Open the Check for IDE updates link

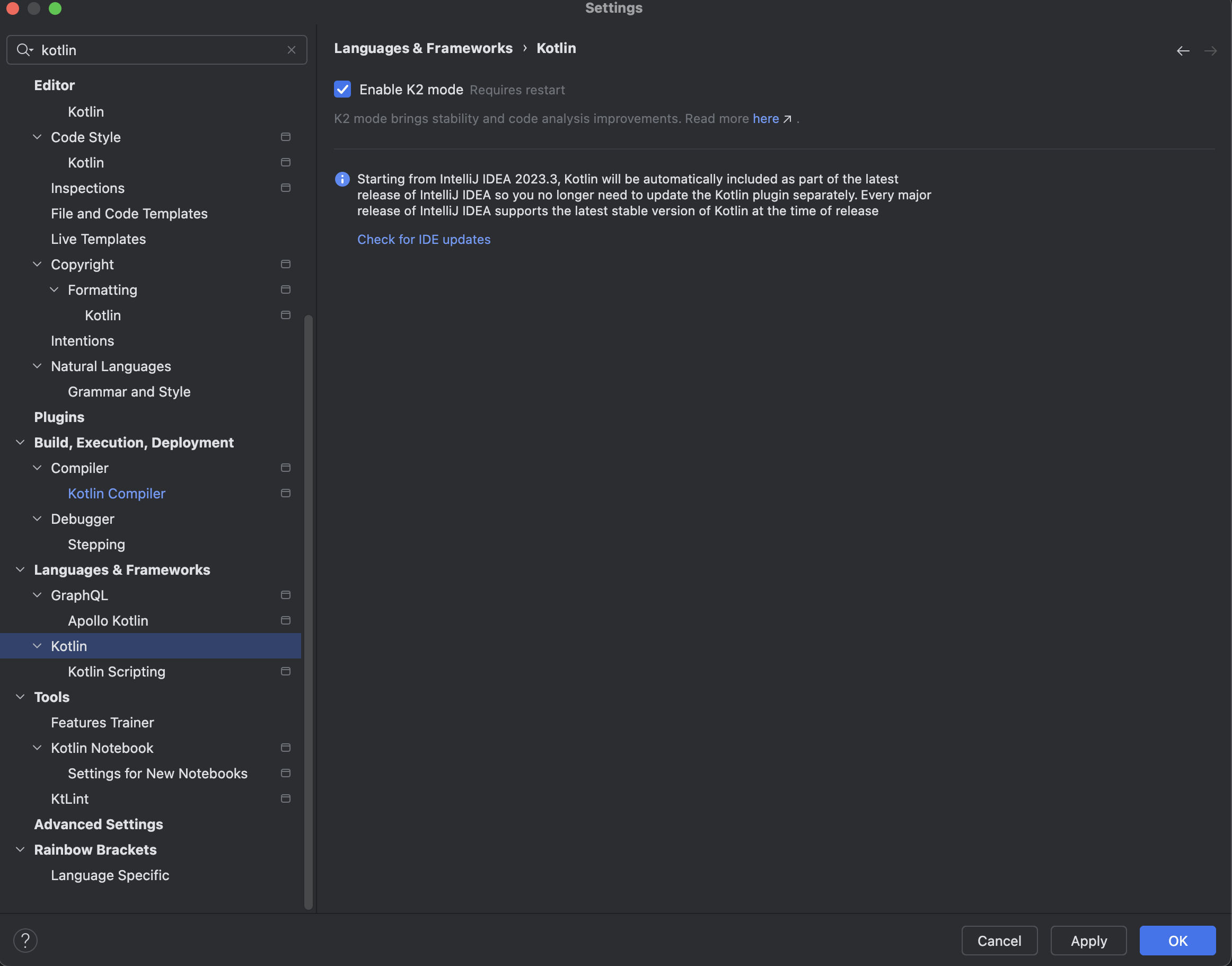pos(424,239)
